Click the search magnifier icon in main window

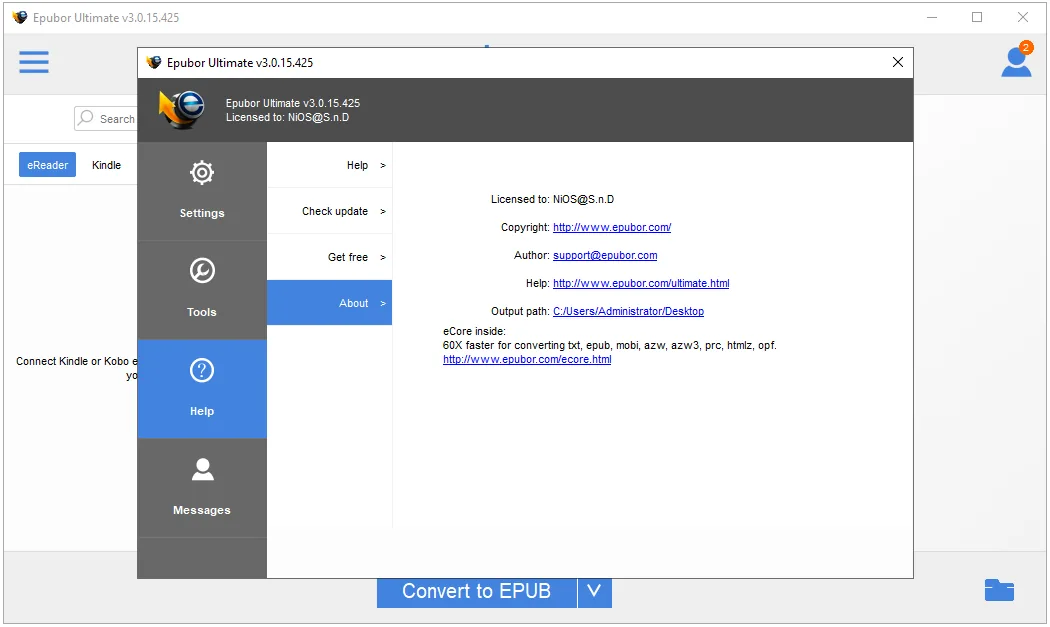[86, 118]
